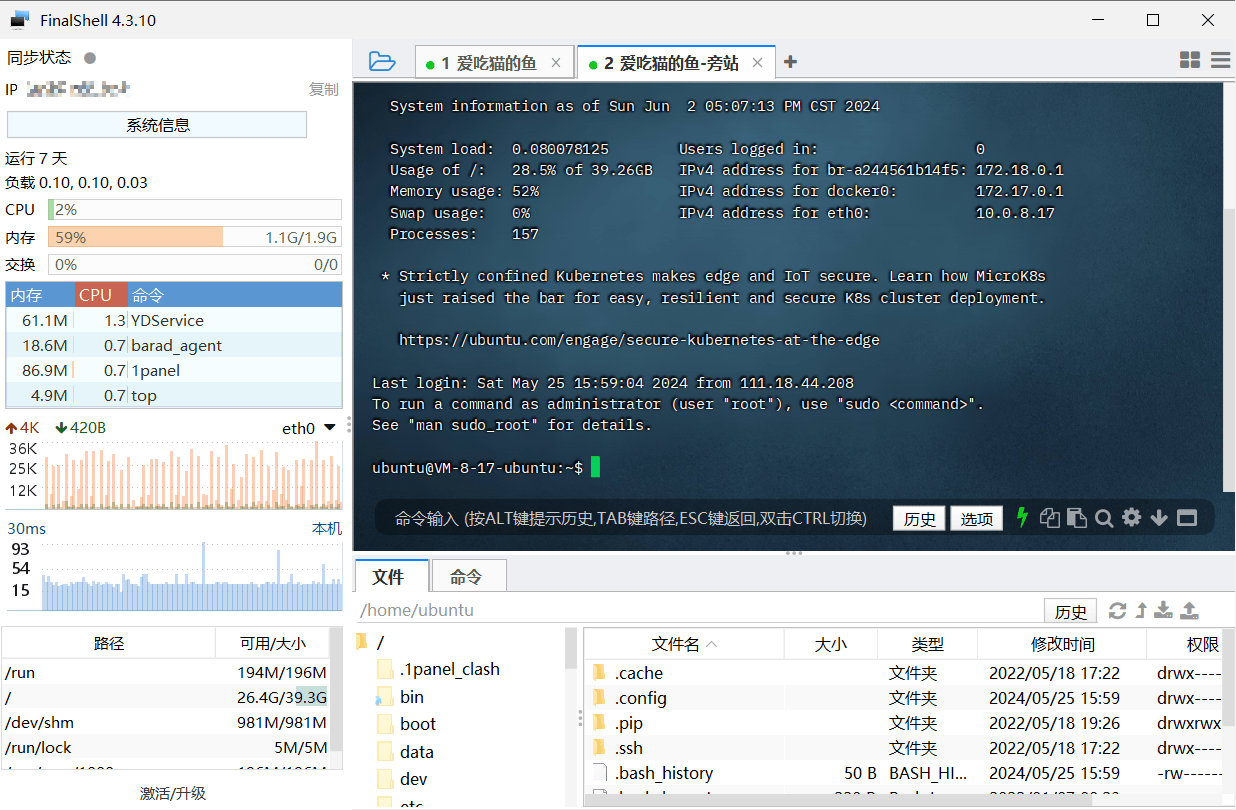Click 复制 to copy the IP address
The image size is (1236, 810).
323,90
